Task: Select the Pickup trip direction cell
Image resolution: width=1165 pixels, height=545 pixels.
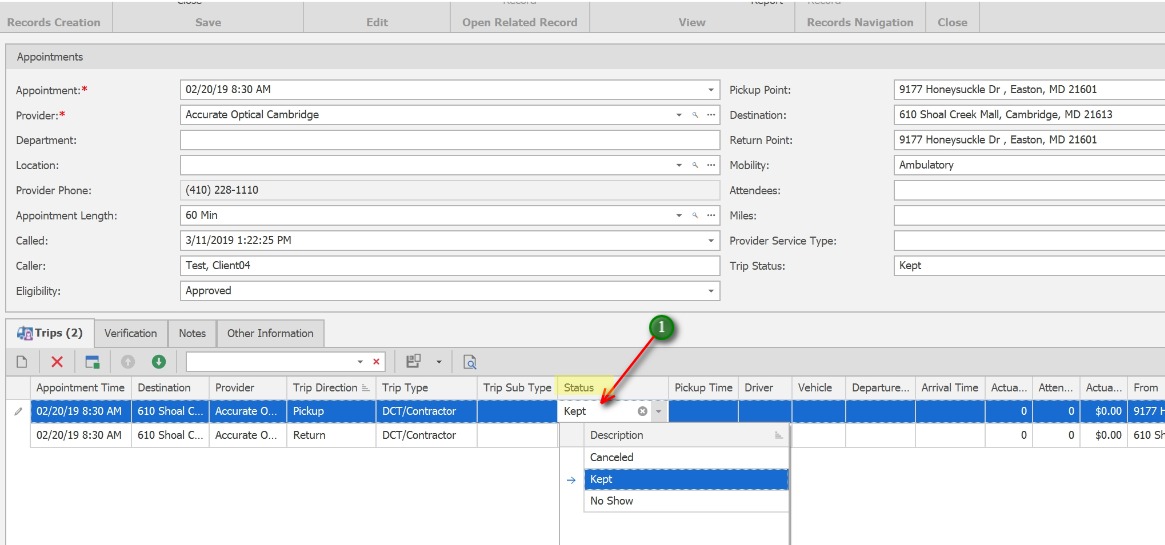Action: pyautogui.click(x=331, y=411)
